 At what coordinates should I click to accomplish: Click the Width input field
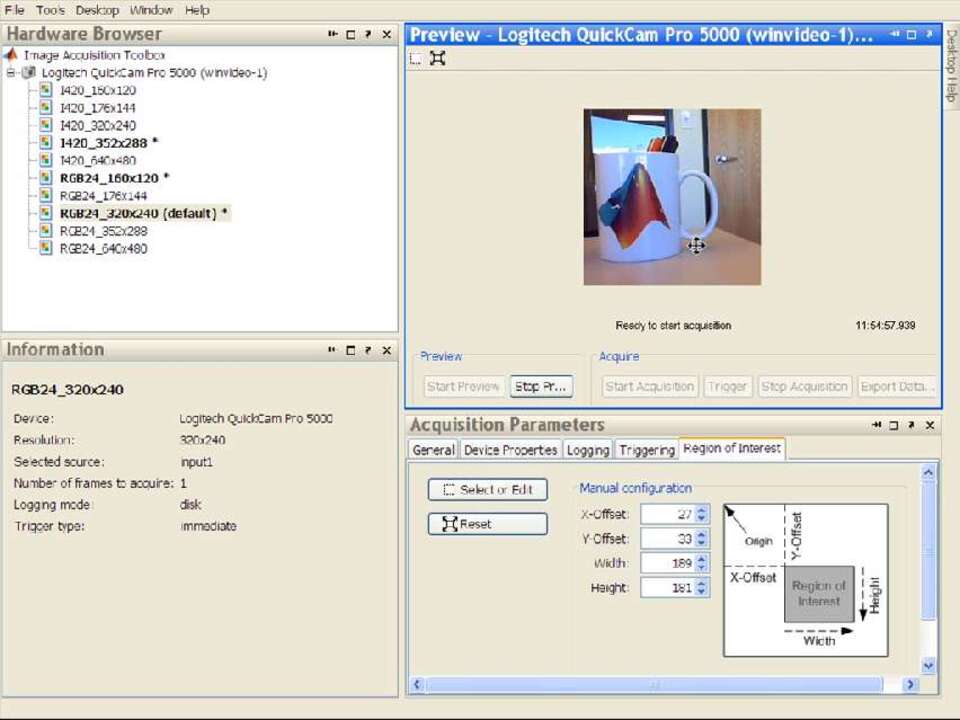[x=667, y=563]
